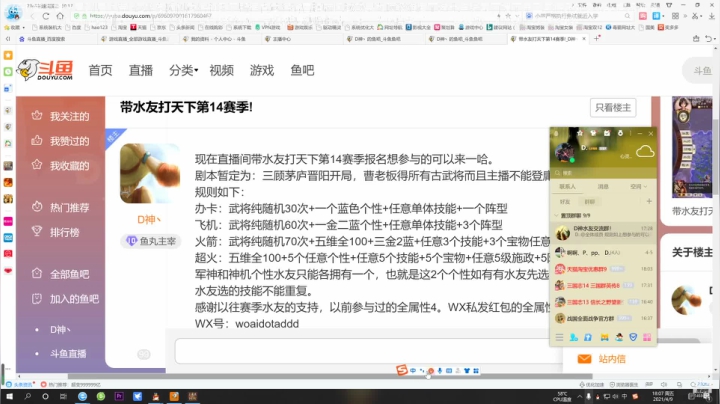Viewport: 720px width, 404px height.
Task: Select 斗鱼直播 under joined fish bars
Action: pyautogui.click(x=68, y=354)
